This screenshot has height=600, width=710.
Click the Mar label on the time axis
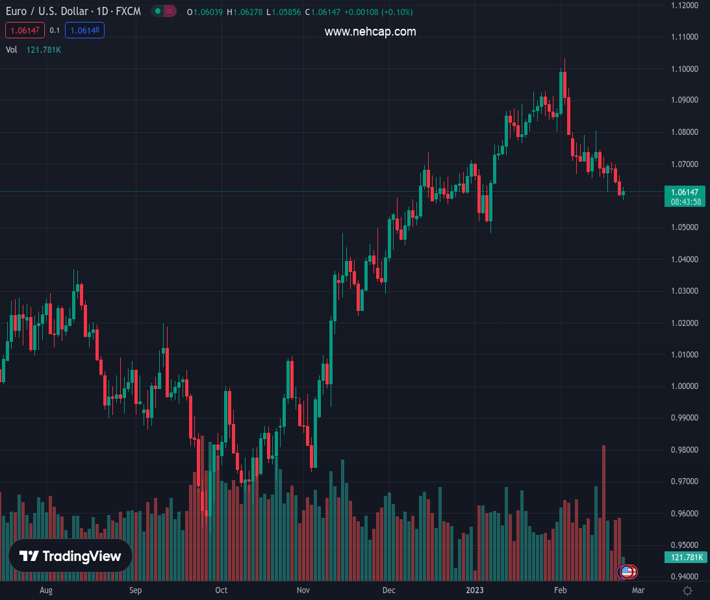pyautogui.click(x=639, y=591)
